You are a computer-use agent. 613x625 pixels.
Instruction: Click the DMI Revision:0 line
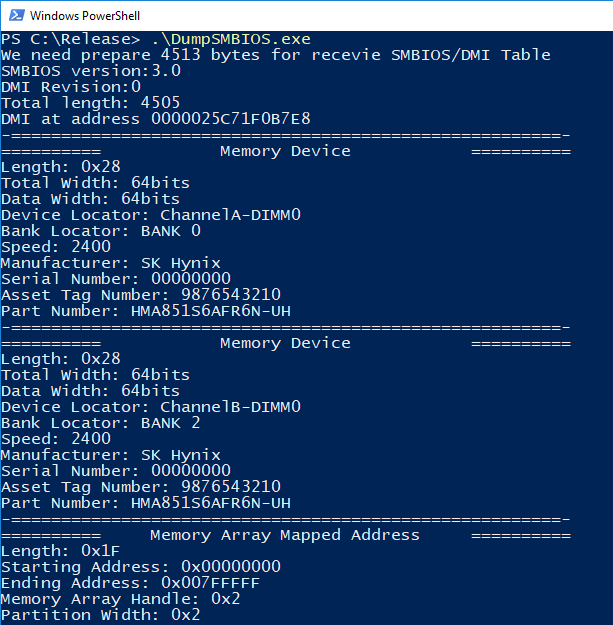click(71, 87)
